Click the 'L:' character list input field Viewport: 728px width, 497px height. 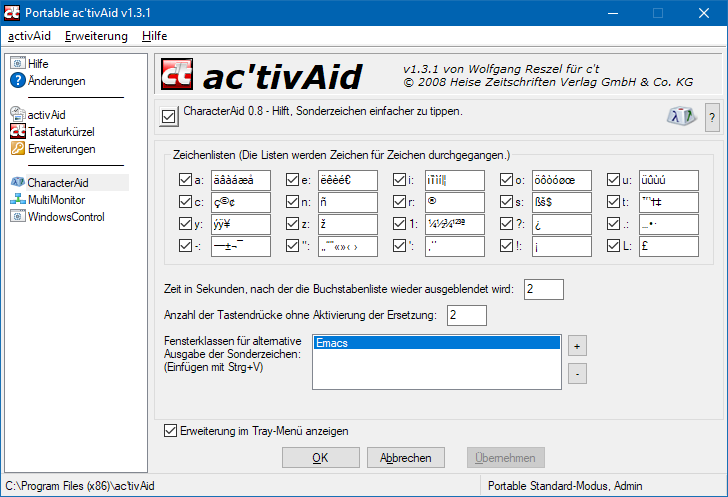(x=669, y=246)
